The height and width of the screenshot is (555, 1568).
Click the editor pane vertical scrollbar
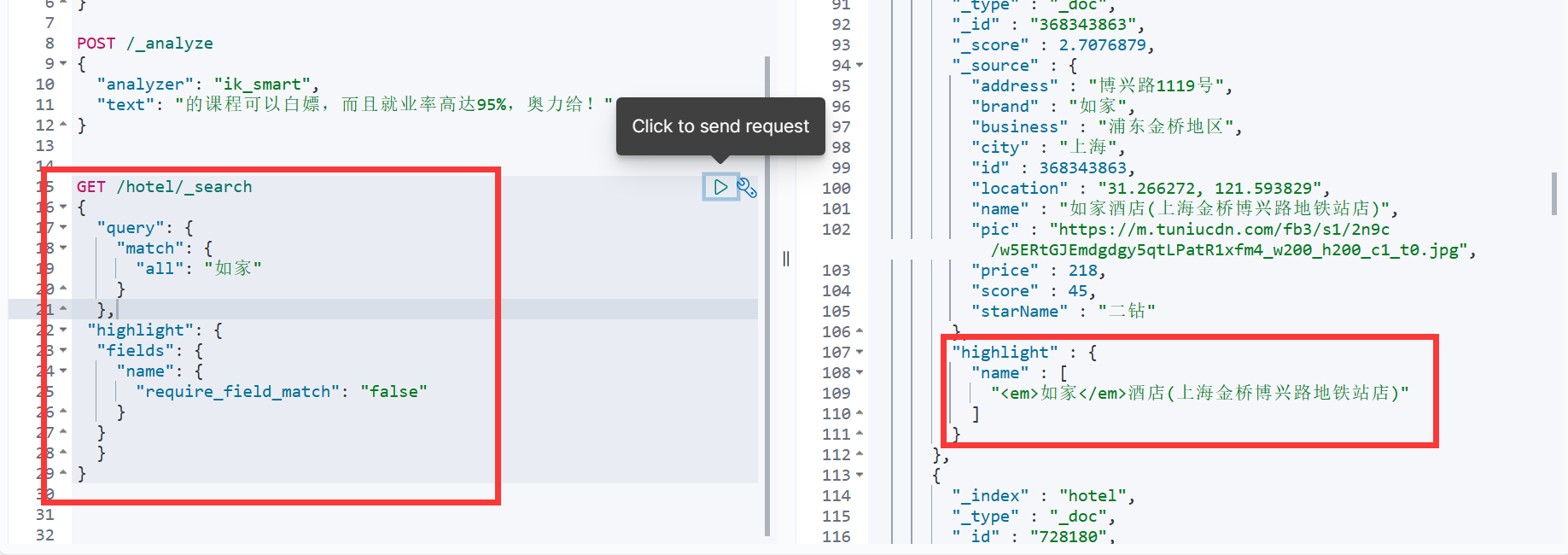click(767, 295)
